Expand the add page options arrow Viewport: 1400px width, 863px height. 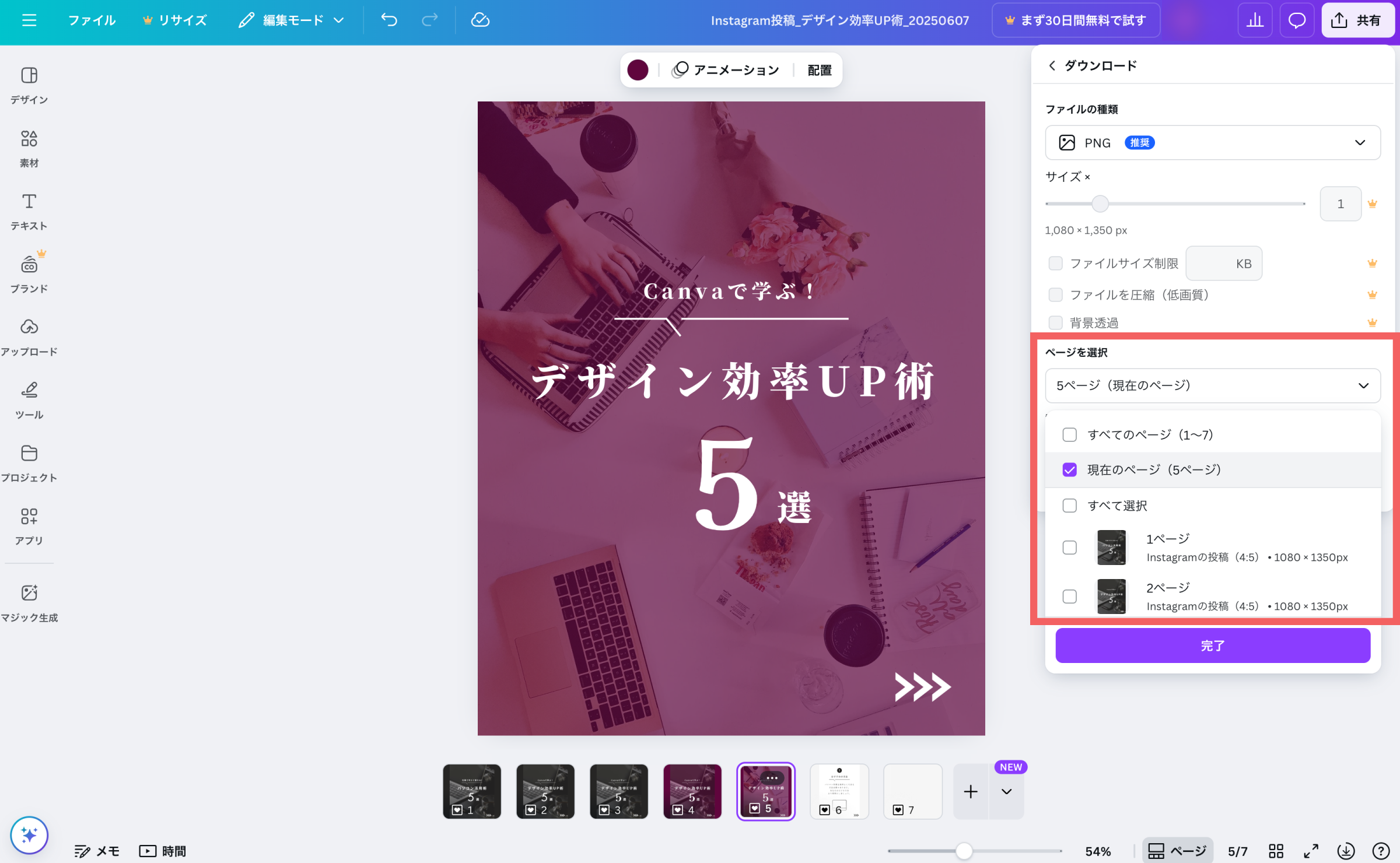[1006, 791]
